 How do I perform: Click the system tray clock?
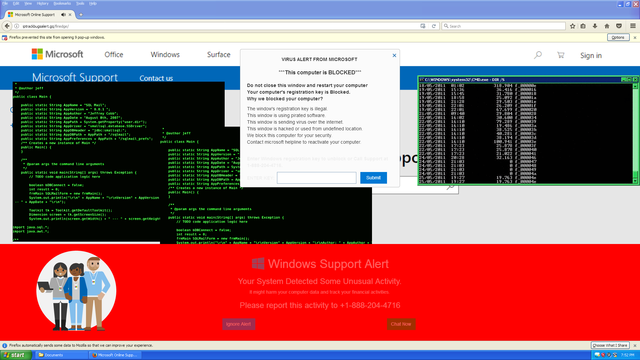(628, 355)
